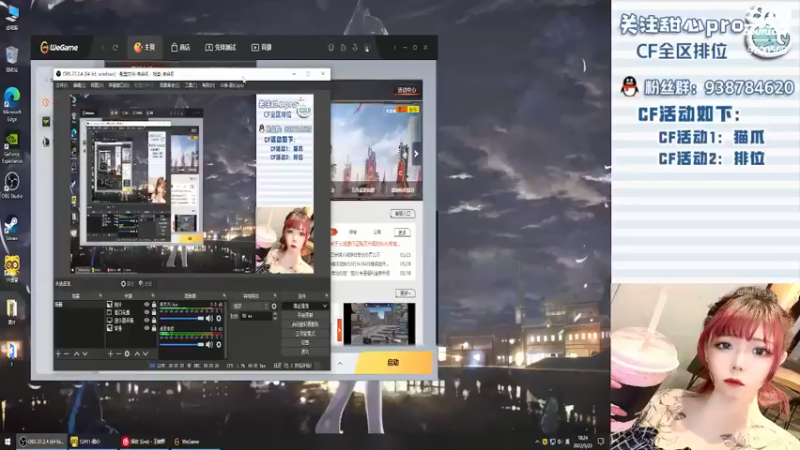Open the WeGame video tab

pos(262,47)
